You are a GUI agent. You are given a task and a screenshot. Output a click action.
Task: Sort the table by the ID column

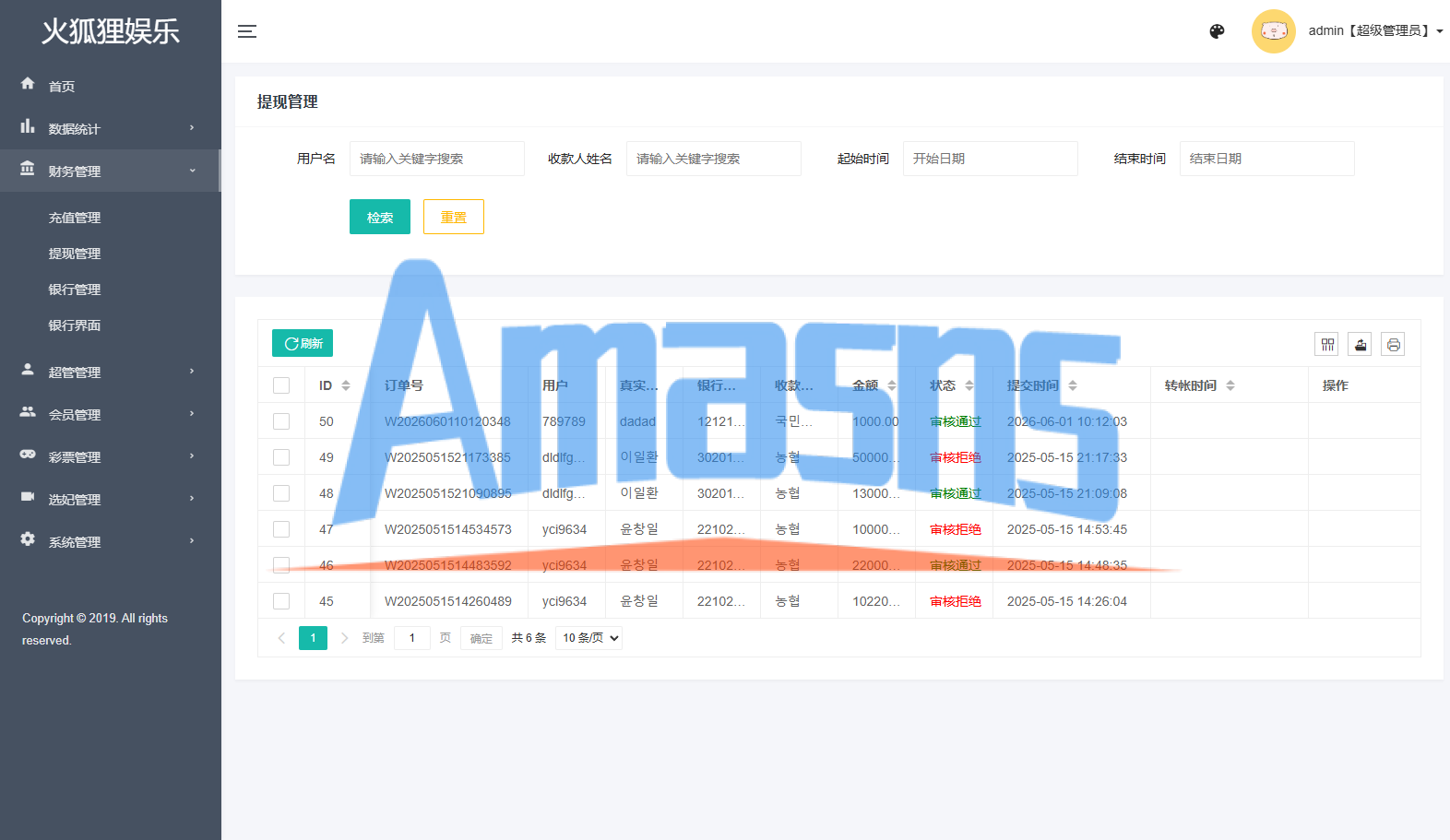346,385
